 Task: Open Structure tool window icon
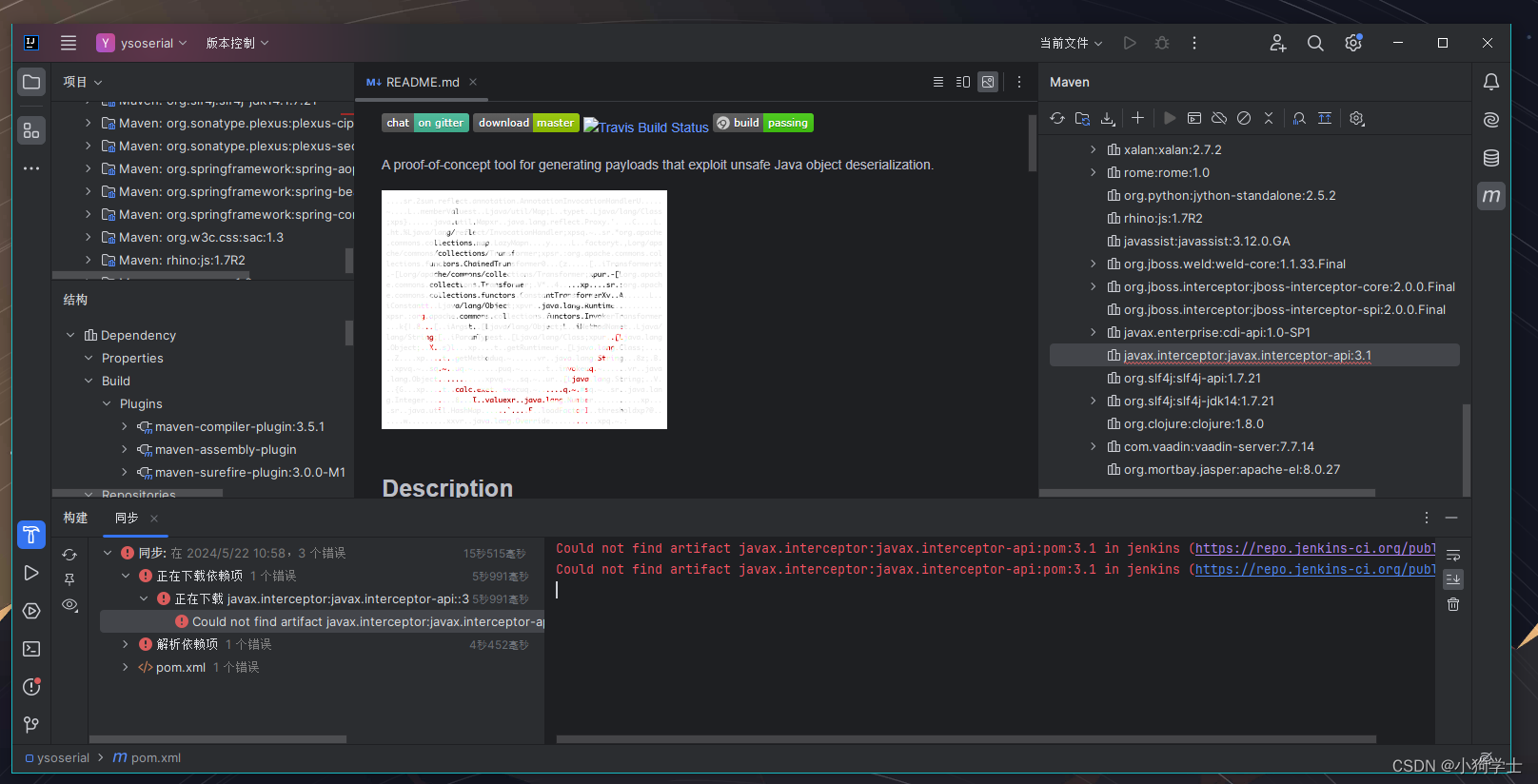(31, 130)
